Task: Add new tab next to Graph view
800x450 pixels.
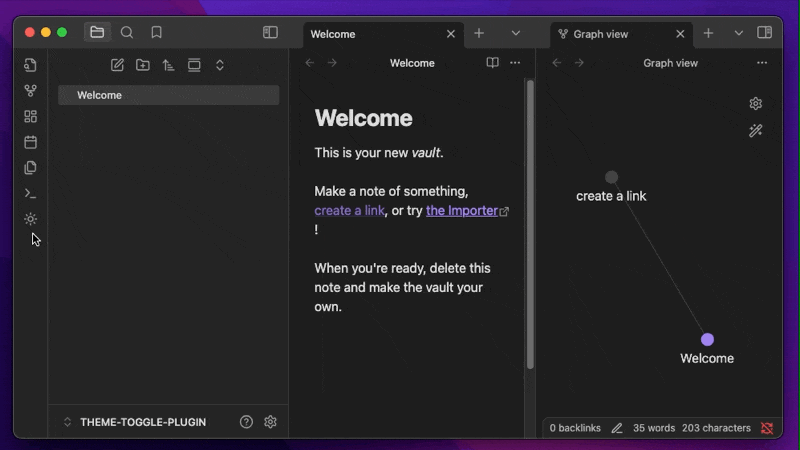Action: (x=708, y=33)
